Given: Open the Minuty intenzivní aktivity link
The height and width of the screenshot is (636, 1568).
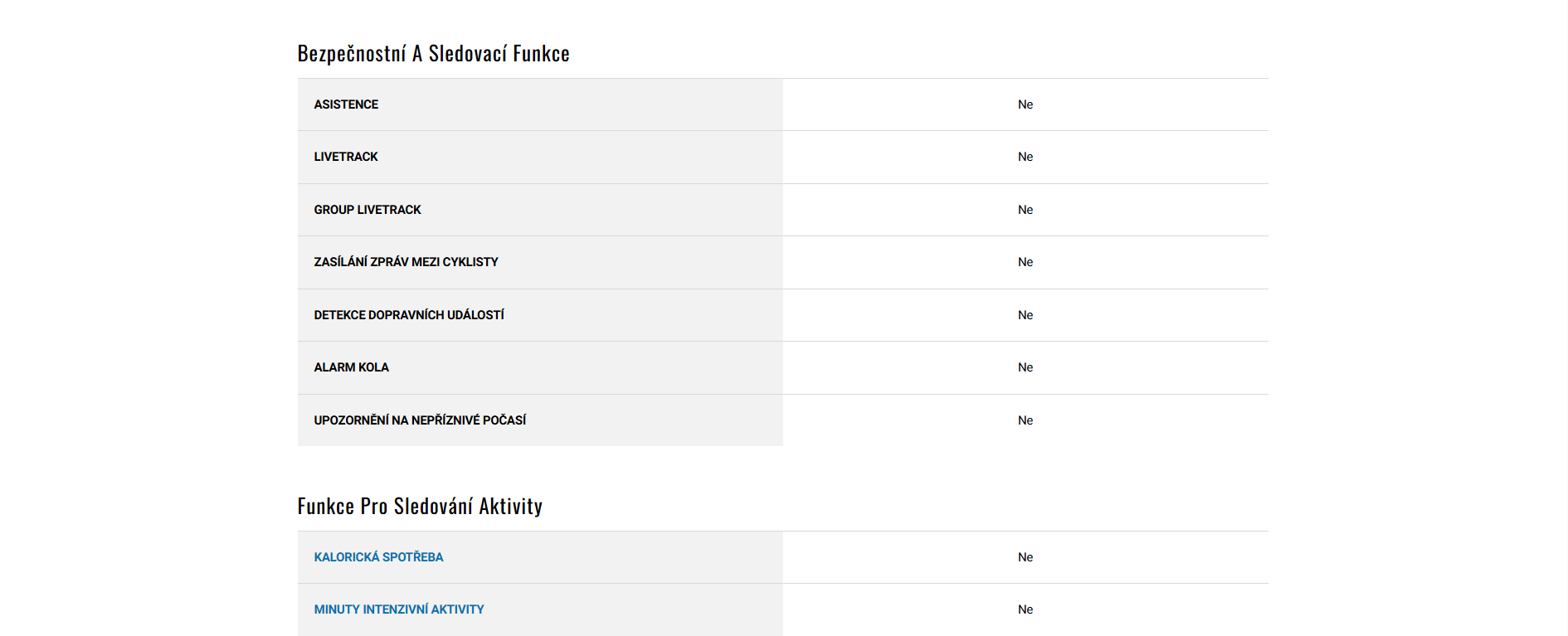Looking at the screenshot, I should tap(398, 609).
